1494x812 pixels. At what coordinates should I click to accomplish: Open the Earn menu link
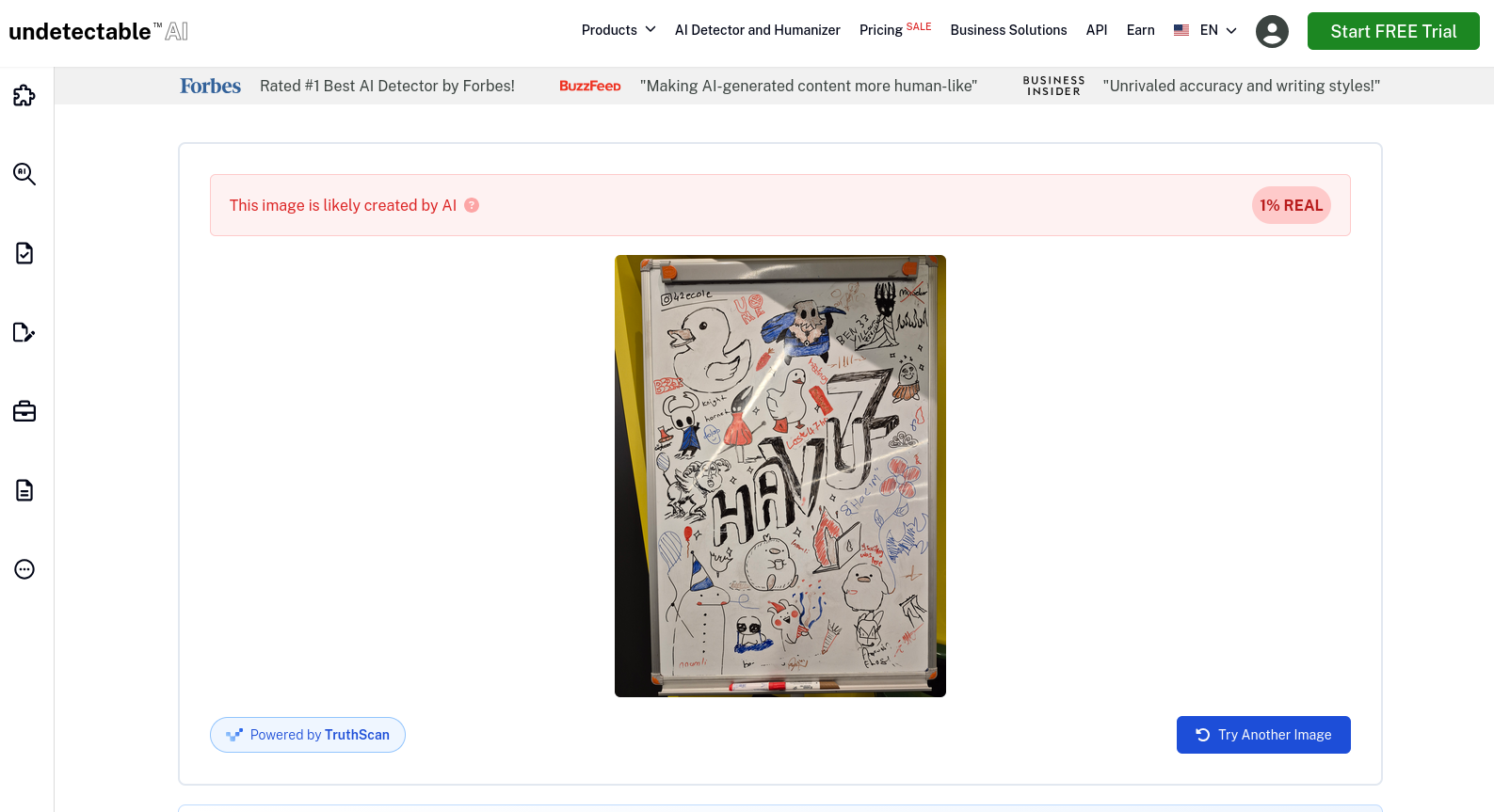click(1141, 30)
